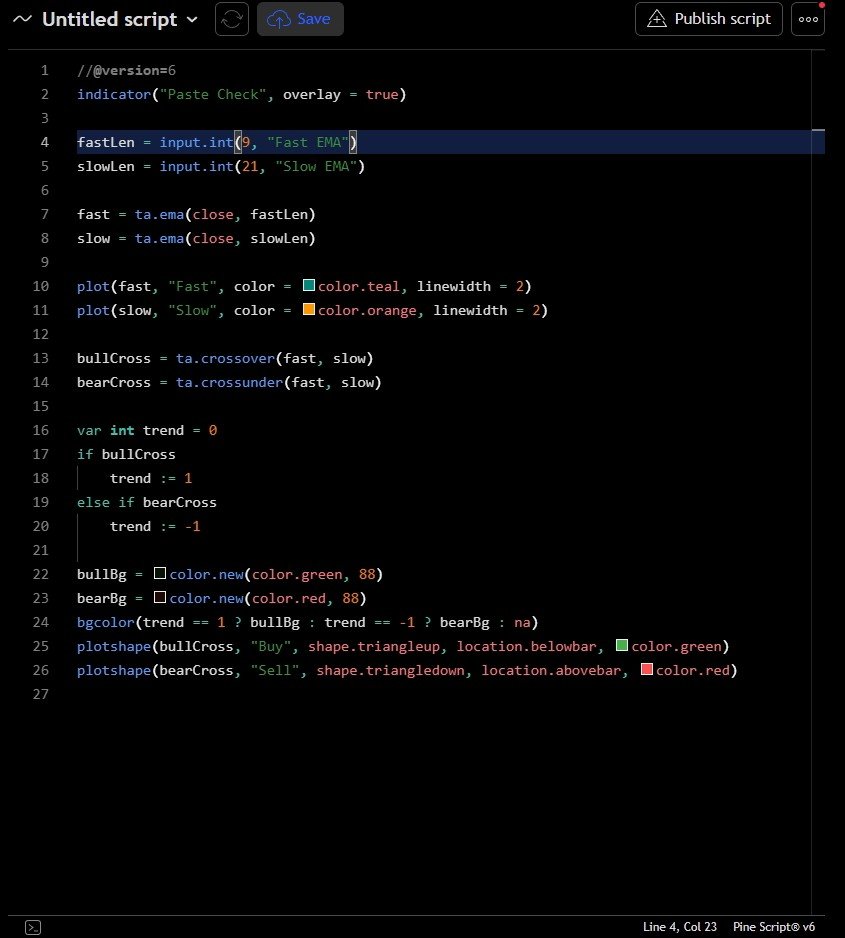845x938 pixels.
Task: Click location.belowbar argument
Action: [x=527, y=646]
